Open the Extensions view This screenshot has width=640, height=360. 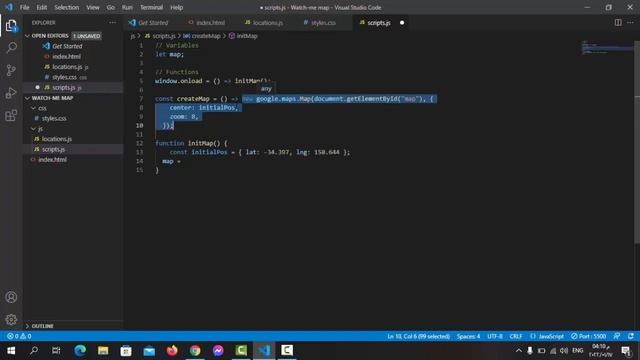[11, 116]
